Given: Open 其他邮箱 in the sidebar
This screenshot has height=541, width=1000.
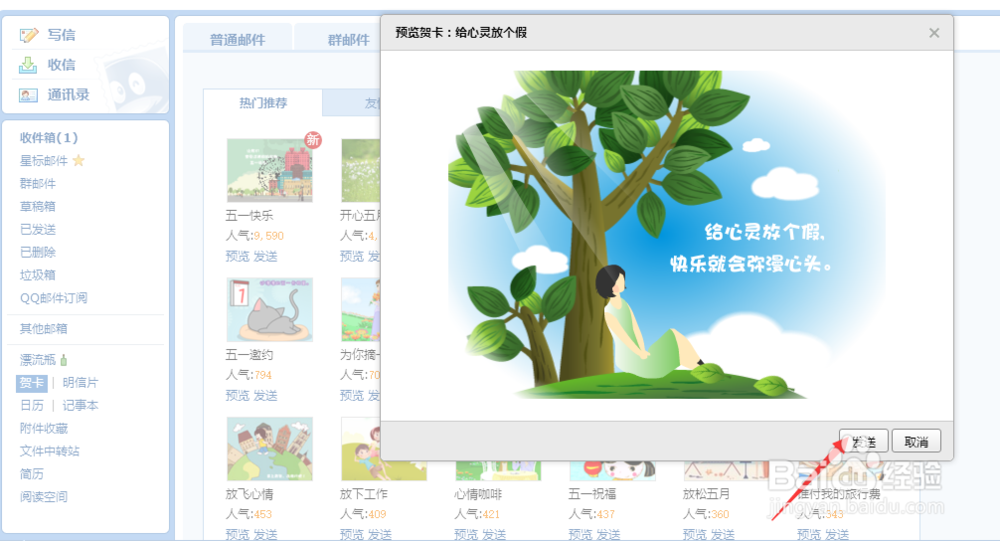Looking at the screenshot, I should [x=43, y=329].
